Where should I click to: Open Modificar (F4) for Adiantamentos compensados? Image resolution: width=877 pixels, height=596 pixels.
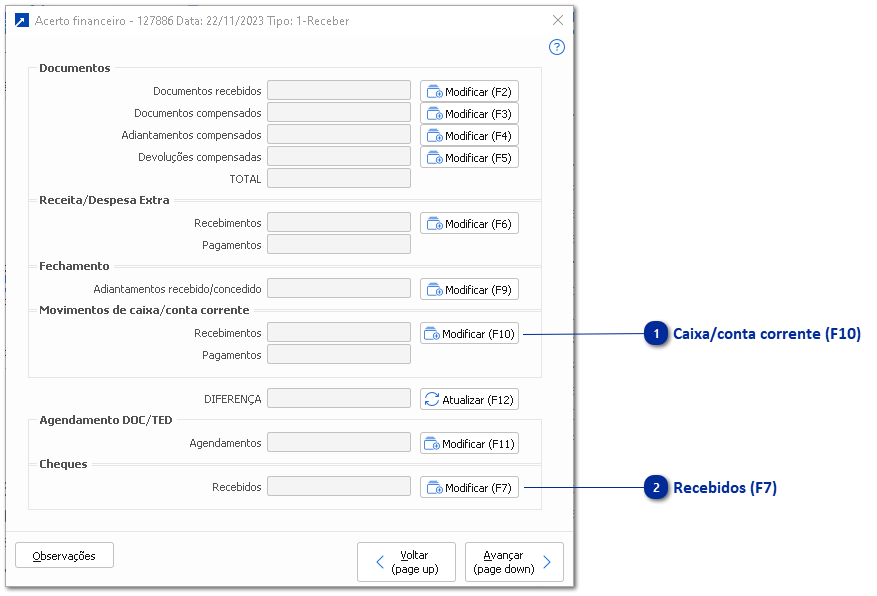tap(469, 136)
